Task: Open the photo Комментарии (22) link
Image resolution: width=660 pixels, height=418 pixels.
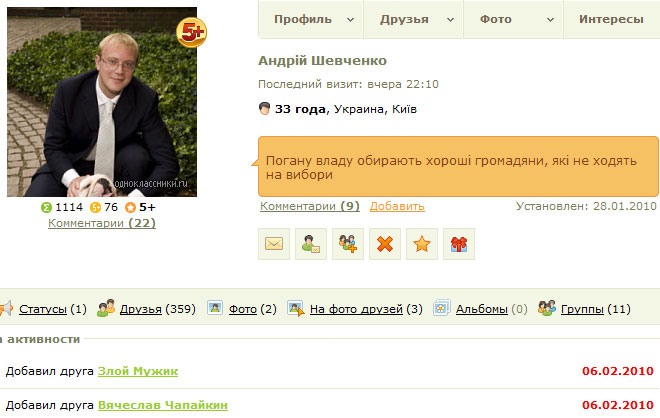Action: [x=102, y=223]
